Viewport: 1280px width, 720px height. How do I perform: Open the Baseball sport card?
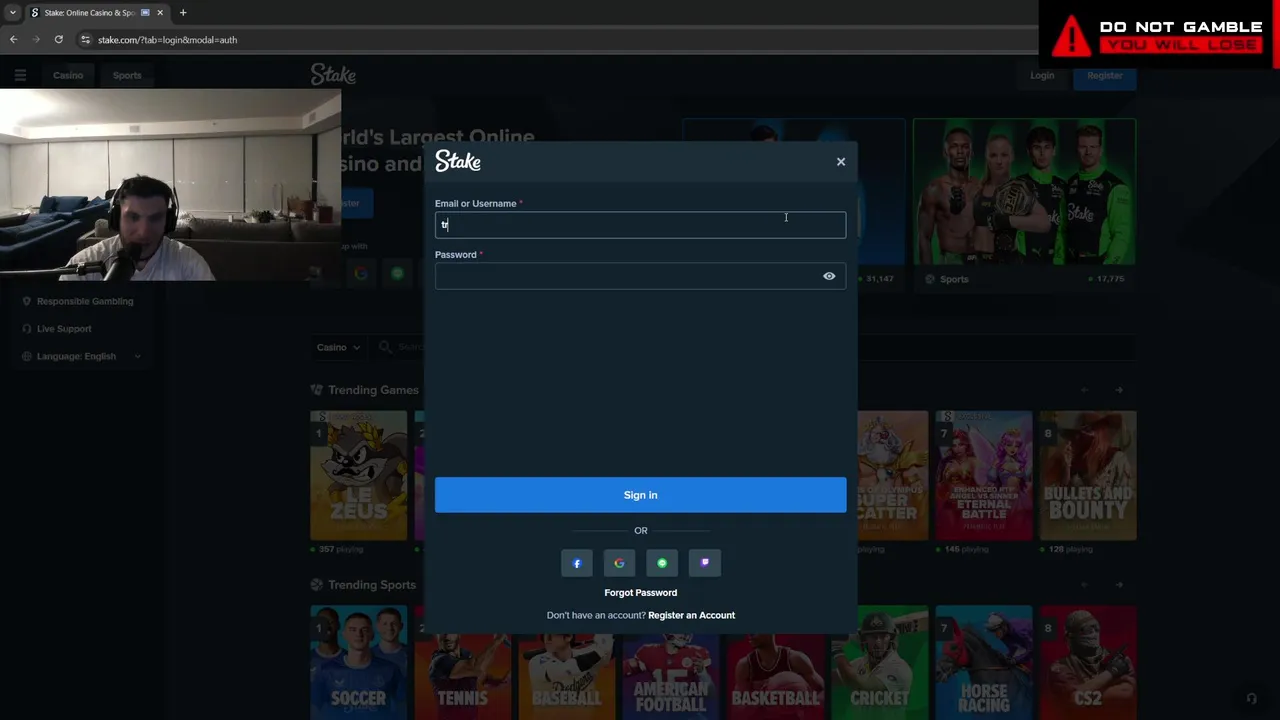point(567,662)
